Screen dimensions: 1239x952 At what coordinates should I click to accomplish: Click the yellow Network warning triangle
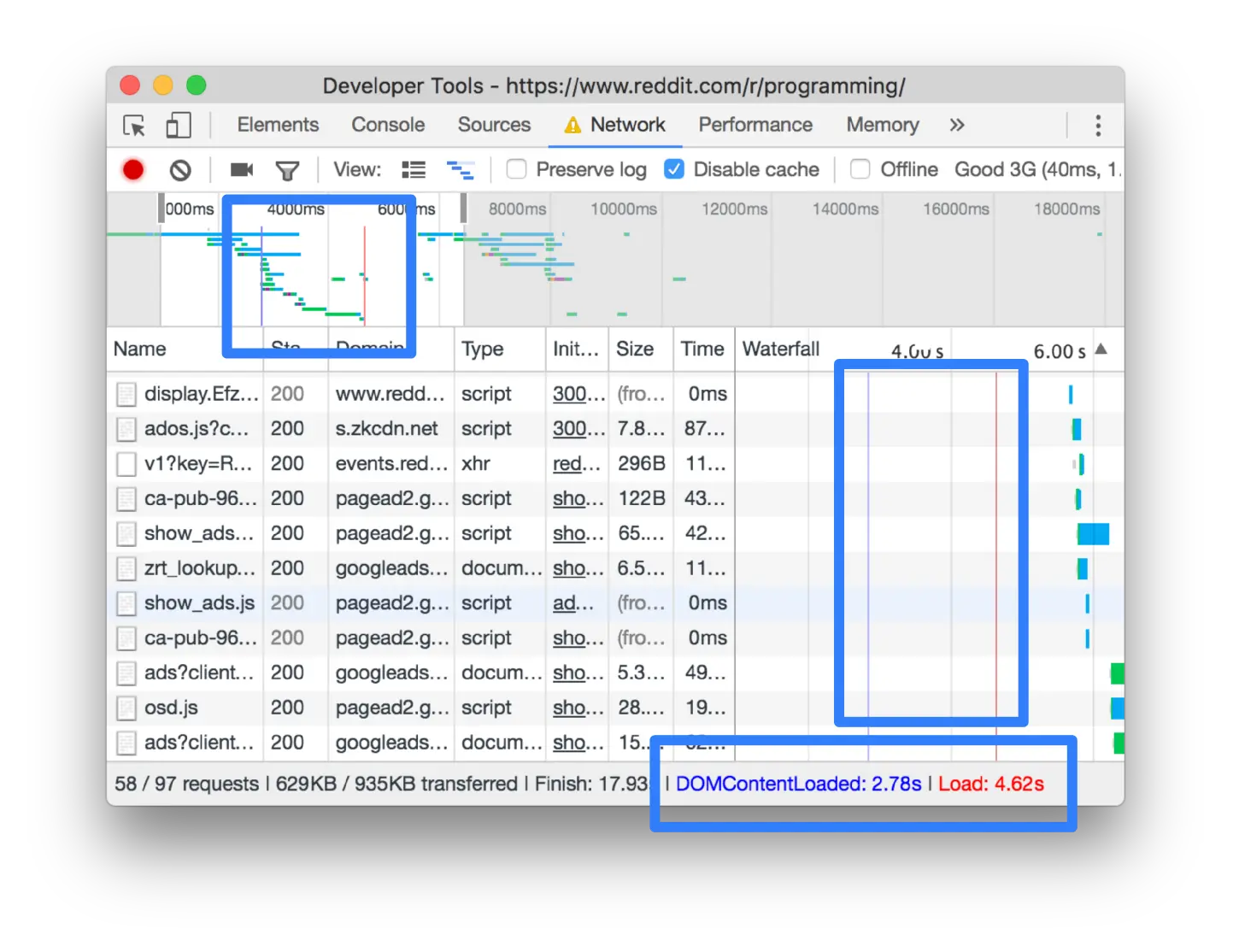point(573,126)
